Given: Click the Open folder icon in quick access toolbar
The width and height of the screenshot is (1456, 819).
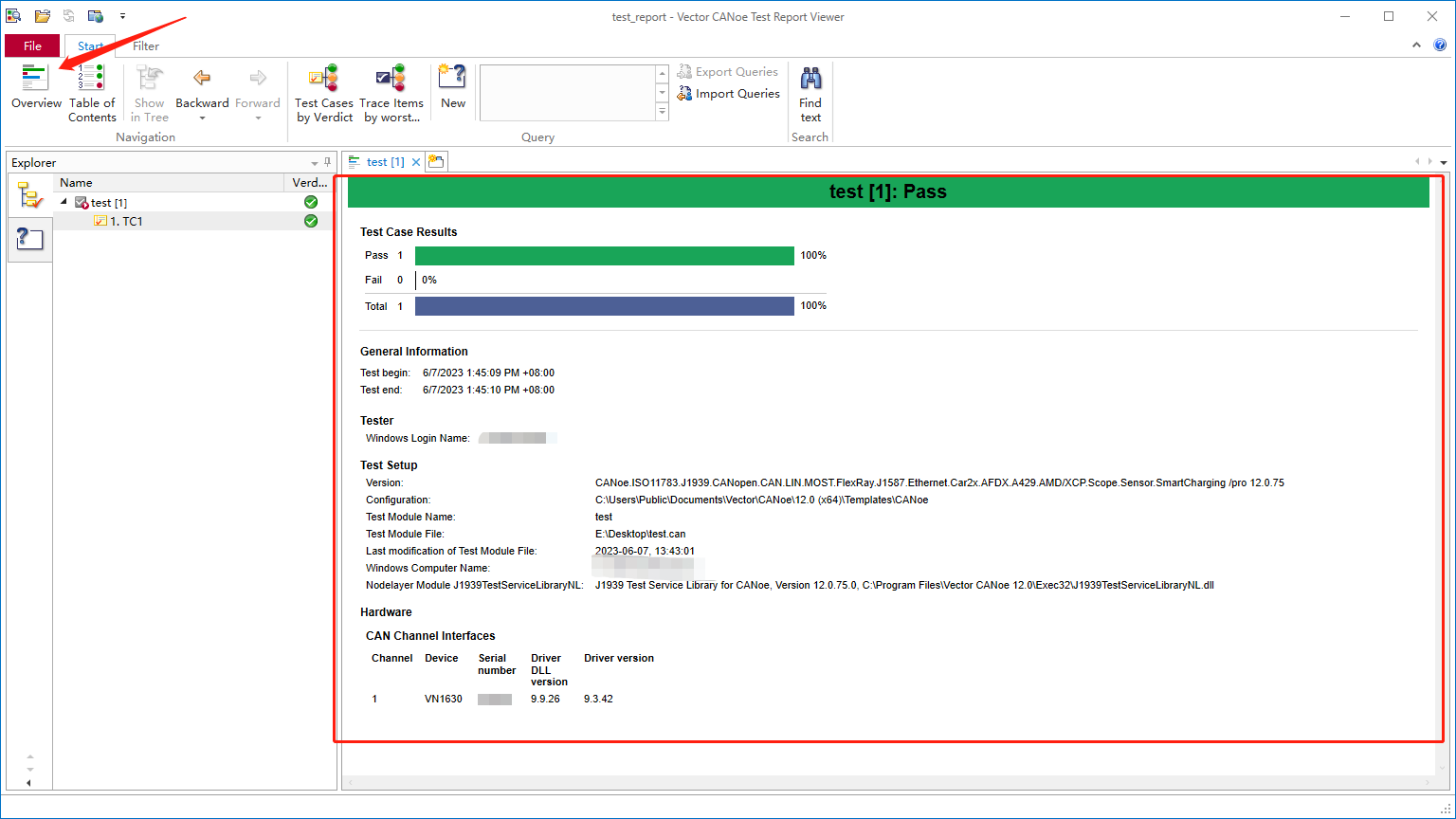Looking at the screenshot, I should 43,16.
